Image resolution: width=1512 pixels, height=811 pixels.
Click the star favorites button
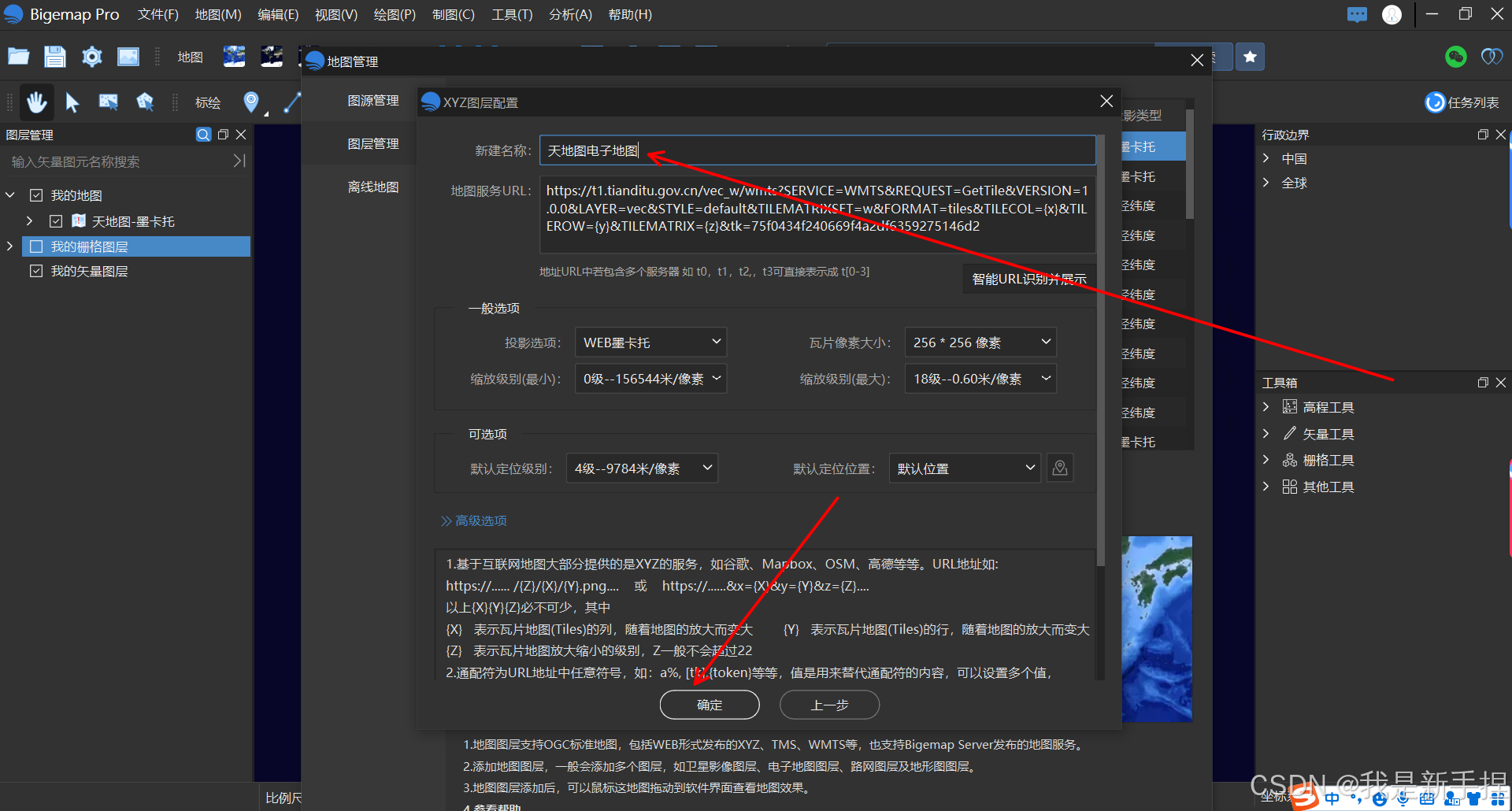click(x=1251, y=57)
